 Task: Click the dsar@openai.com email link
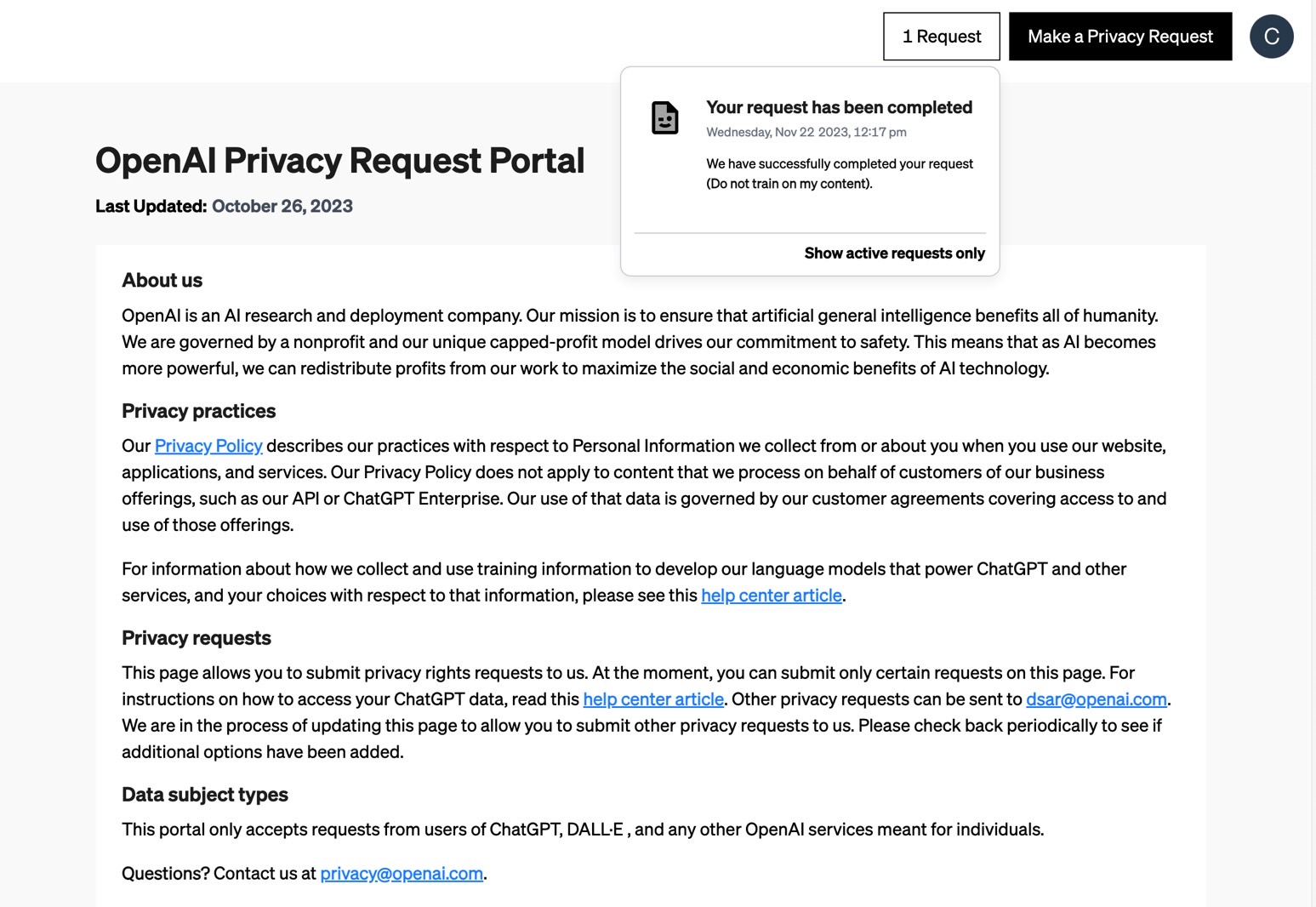click(1096, 699)
